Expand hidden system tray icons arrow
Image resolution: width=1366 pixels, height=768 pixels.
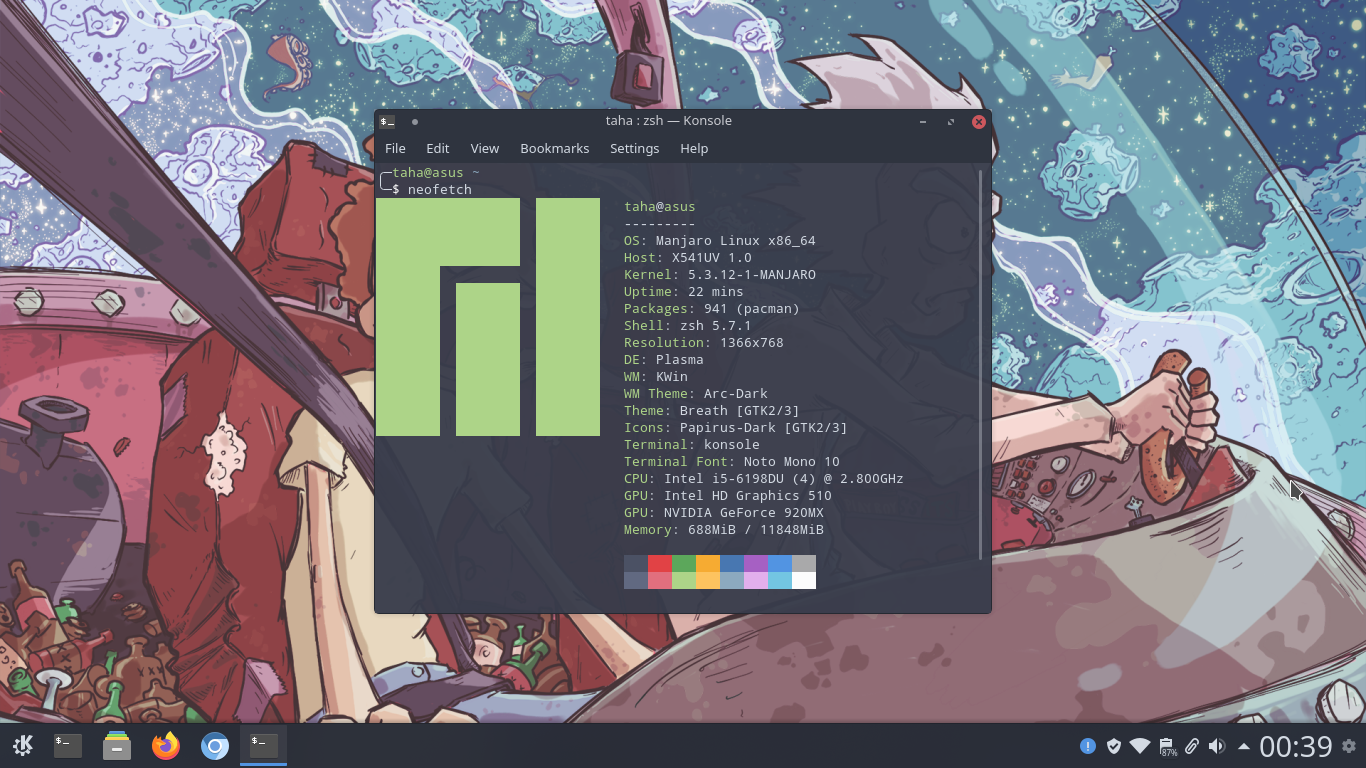[1243, 746]
